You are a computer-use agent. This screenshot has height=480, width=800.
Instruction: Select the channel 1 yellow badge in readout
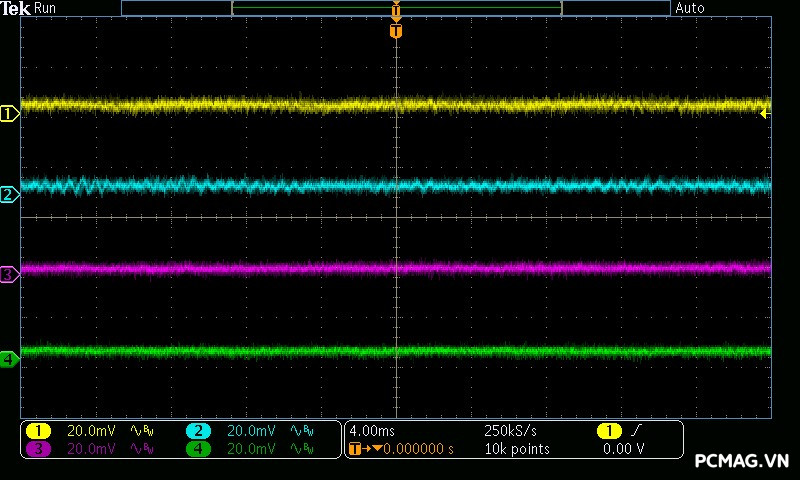point(38,431)
